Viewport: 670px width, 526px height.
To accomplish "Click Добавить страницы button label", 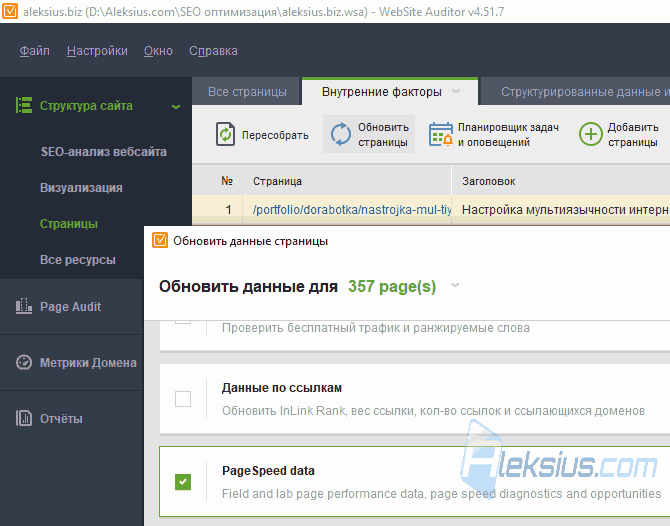I will [633, 135].
